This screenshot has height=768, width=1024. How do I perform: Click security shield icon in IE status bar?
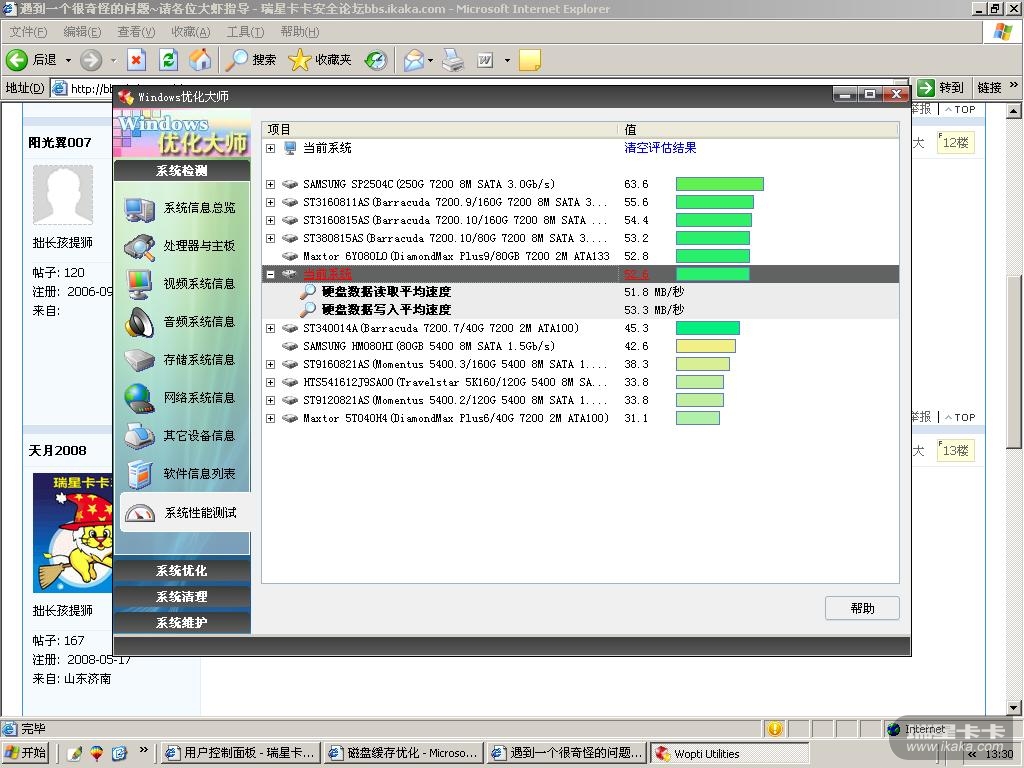click(x=775, y=728)
